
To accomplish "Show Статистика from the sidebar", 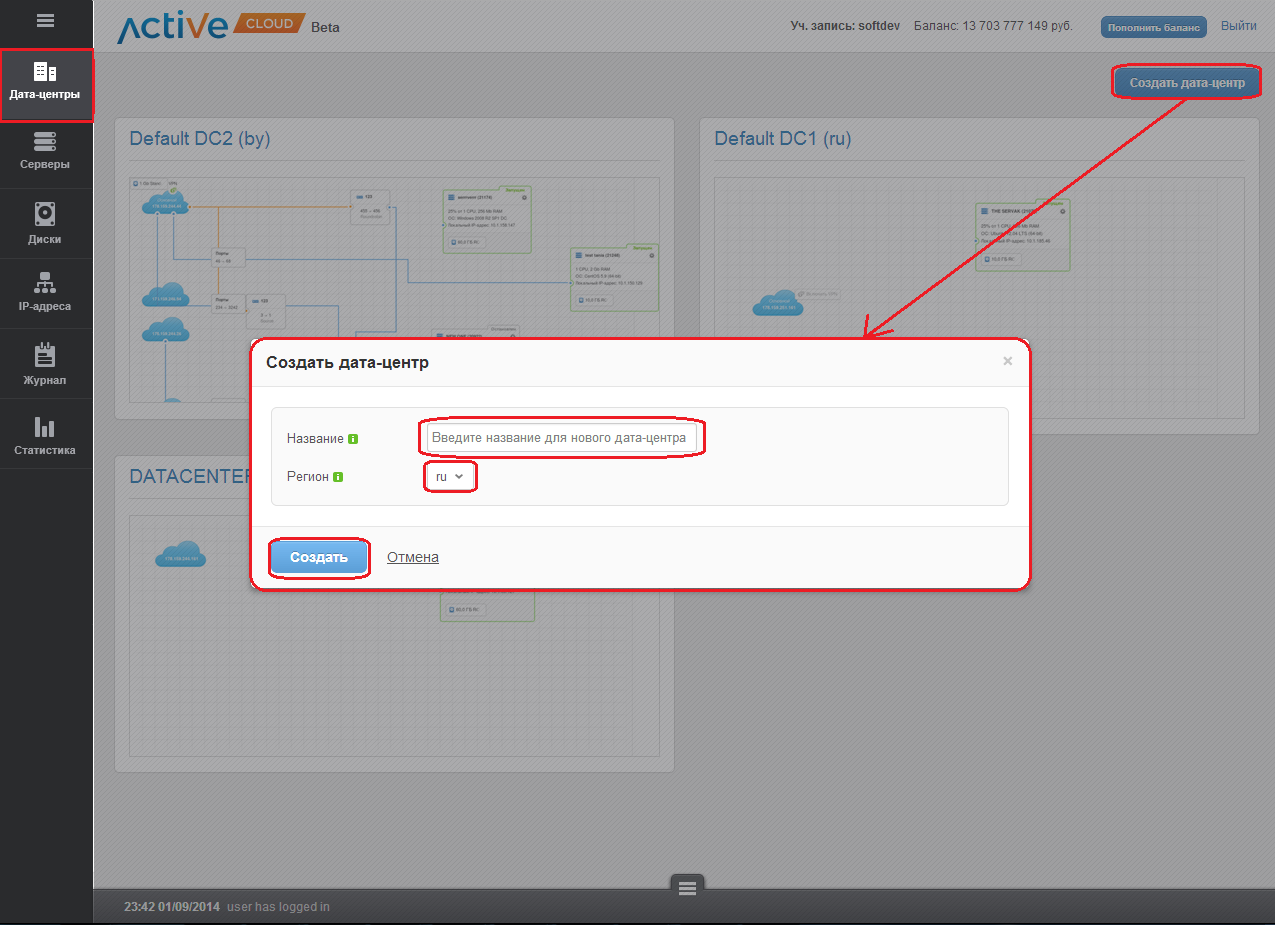I will tap(45, 436).
